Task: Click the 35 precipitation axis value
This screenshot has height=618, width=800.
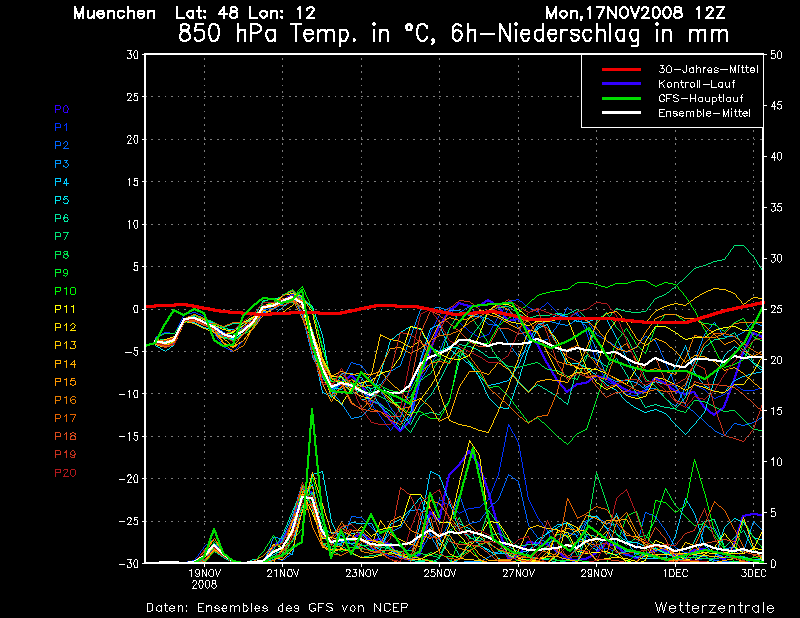Action: pos(776,208)
